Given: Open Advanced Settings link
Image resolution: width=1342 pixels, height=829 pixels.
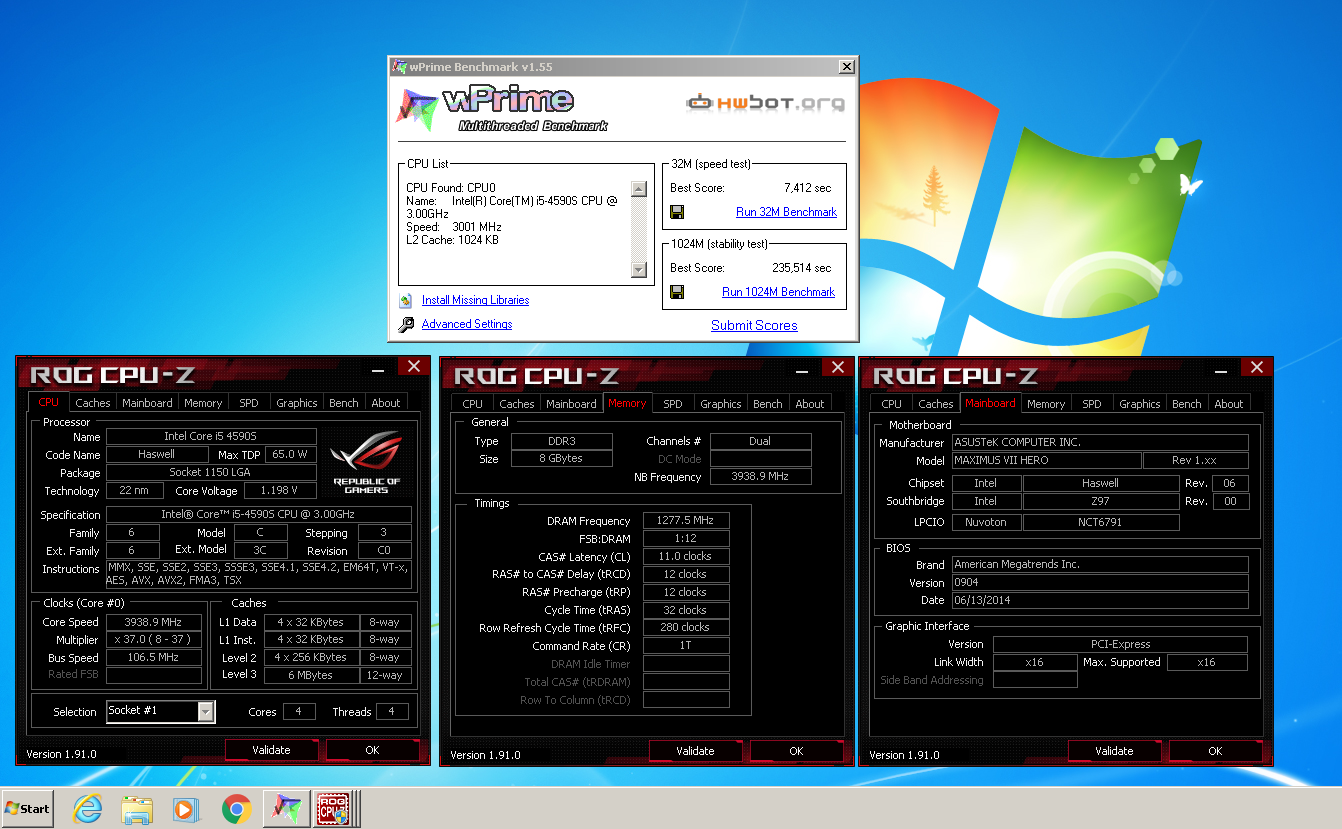Looking at the screenshot, I should [467, 324].
